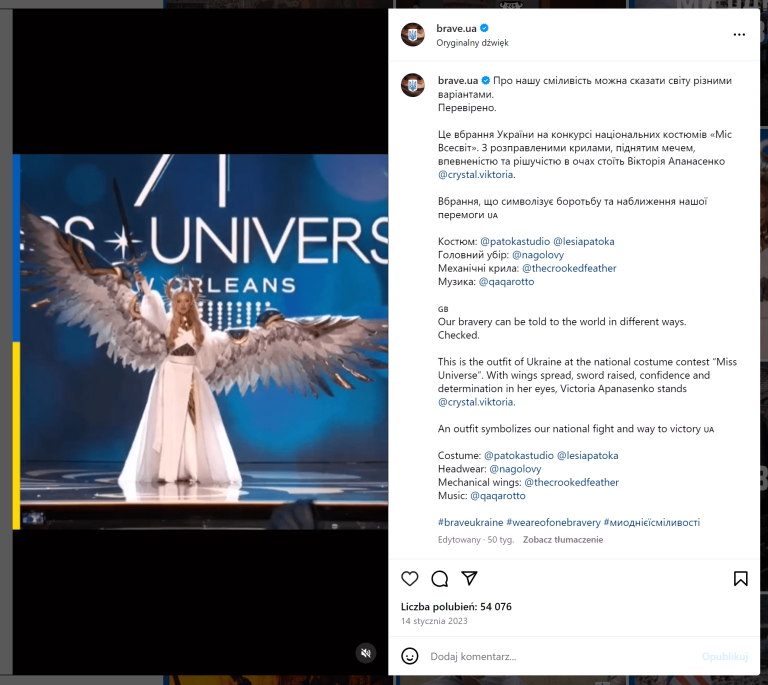Click 'Zobacz tłumaczenie' to translate caption

pos(562,540)
